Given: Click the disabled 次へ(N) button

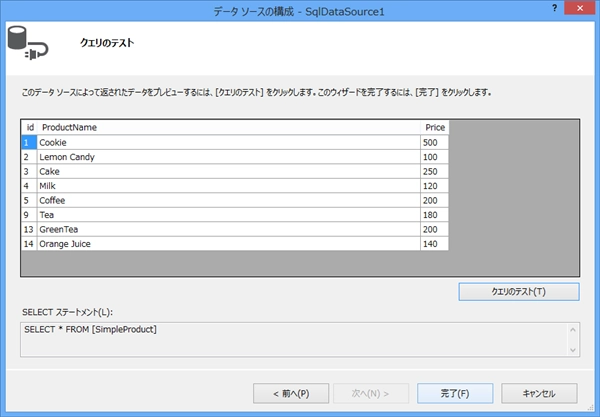Looking at the screenshot, I should click(370, 393).
